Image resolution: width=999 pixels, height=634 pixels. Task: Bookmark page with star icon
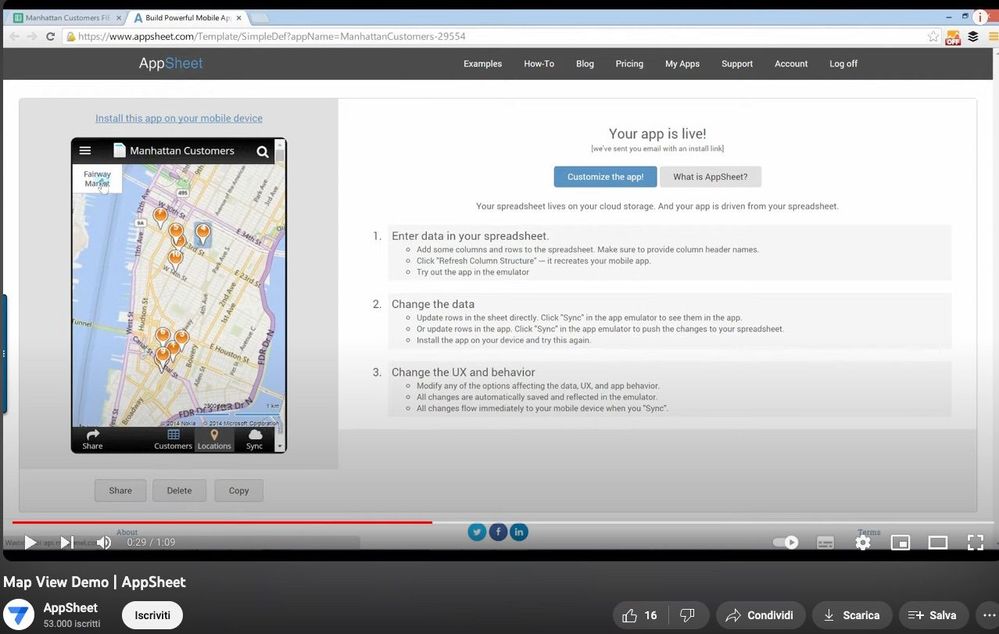[933, 36]
